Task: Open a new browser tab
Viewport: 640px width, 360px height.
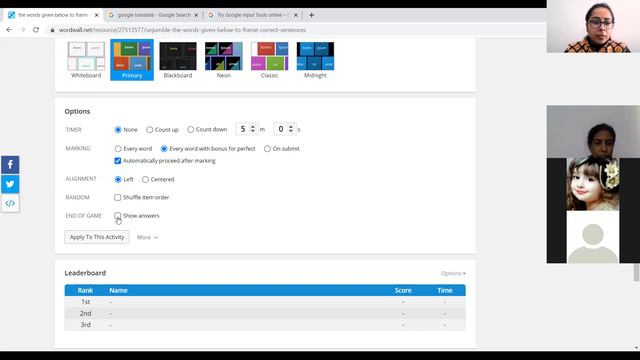Action: pos(311,15)
